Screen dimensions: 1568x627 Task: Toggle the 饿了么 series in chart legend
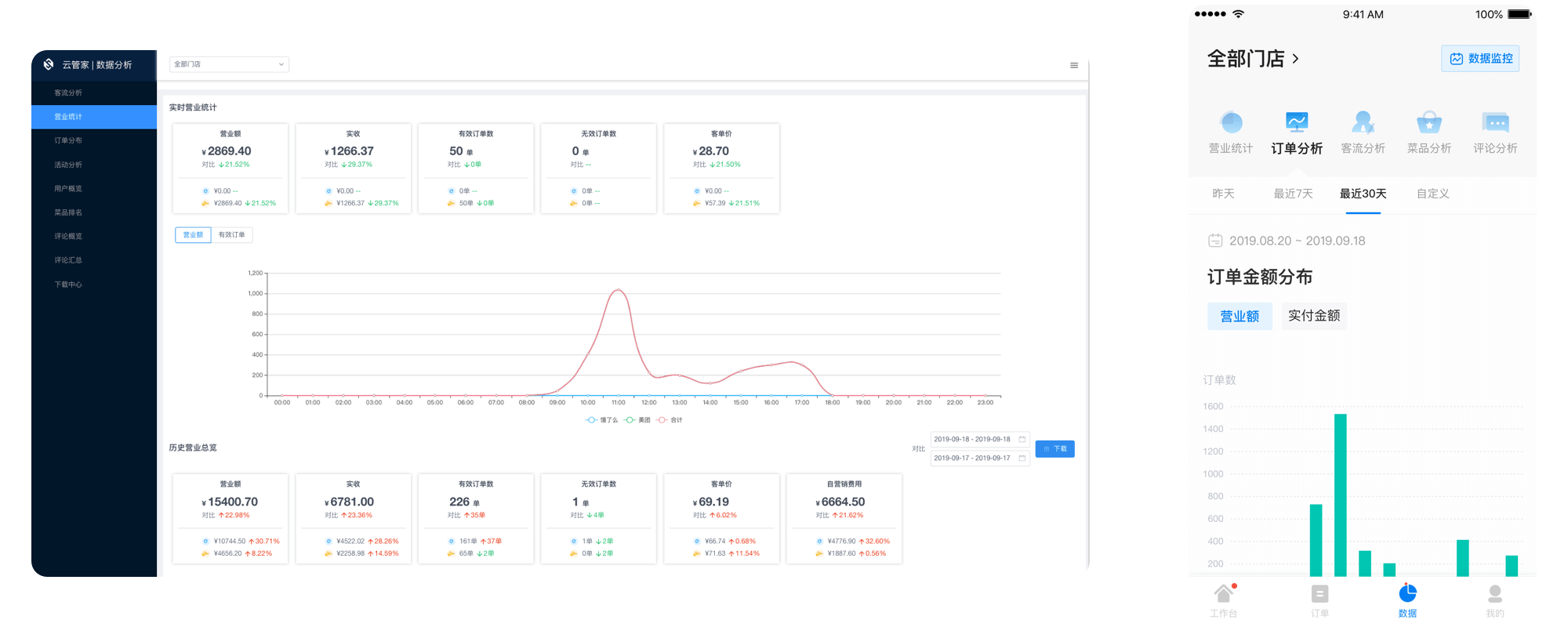601,420
